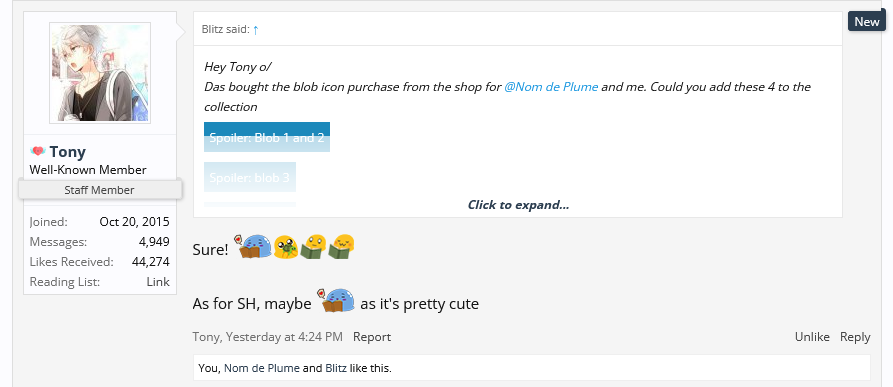893x387 pixels.
Task: Click the blue blob emoji after Sure!
Action: point(255,247)
